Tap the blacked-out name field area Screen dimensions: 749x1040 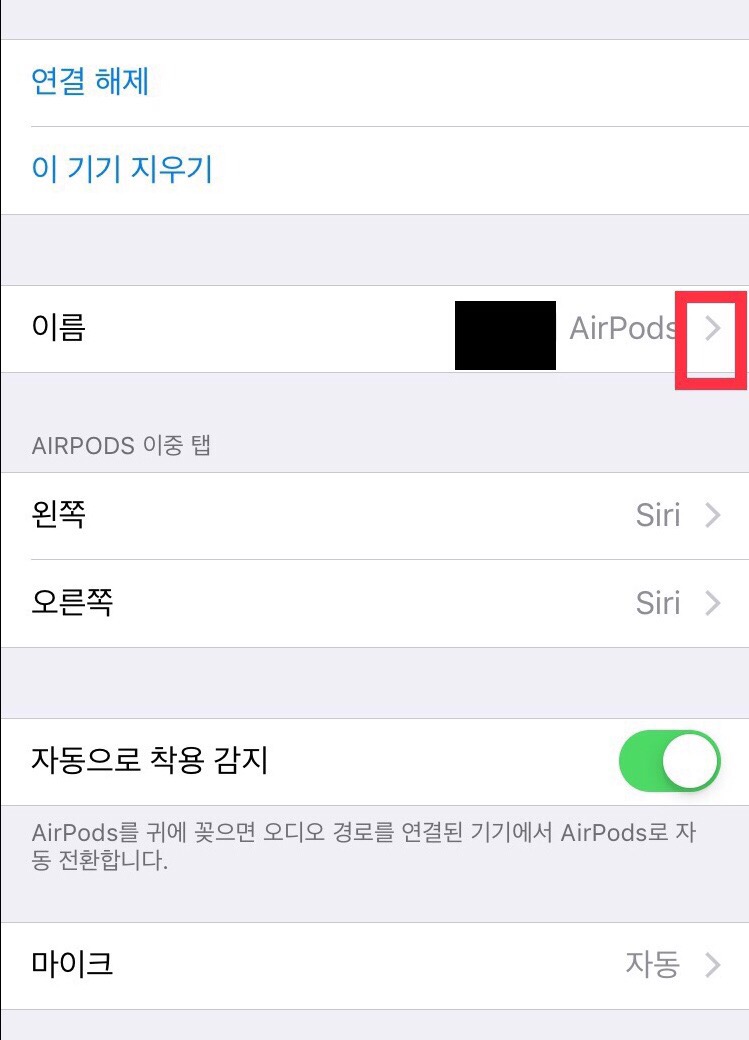[506, 335]
